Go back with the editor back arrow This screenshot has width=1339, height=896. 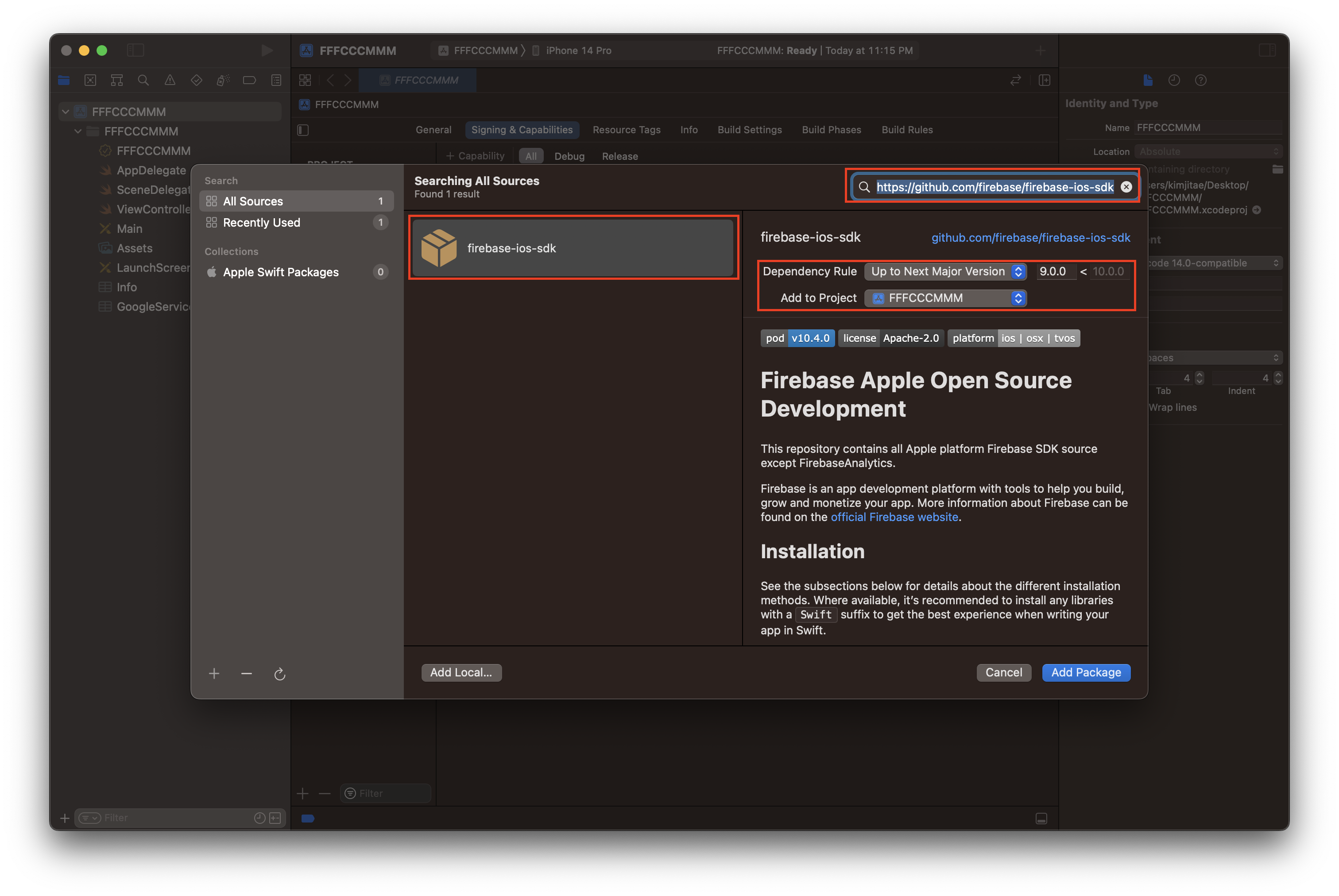[330, 80]
